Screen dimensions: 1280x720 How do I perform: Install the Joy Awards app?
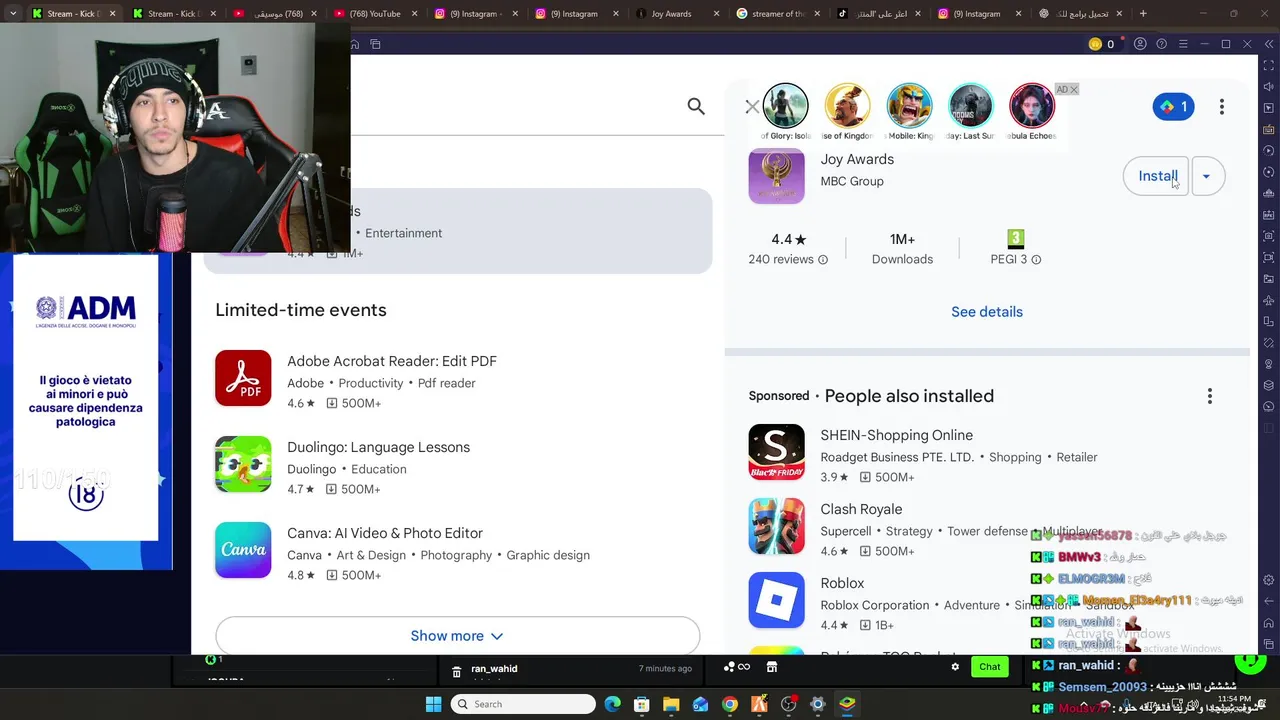(x=1156, y=176)
